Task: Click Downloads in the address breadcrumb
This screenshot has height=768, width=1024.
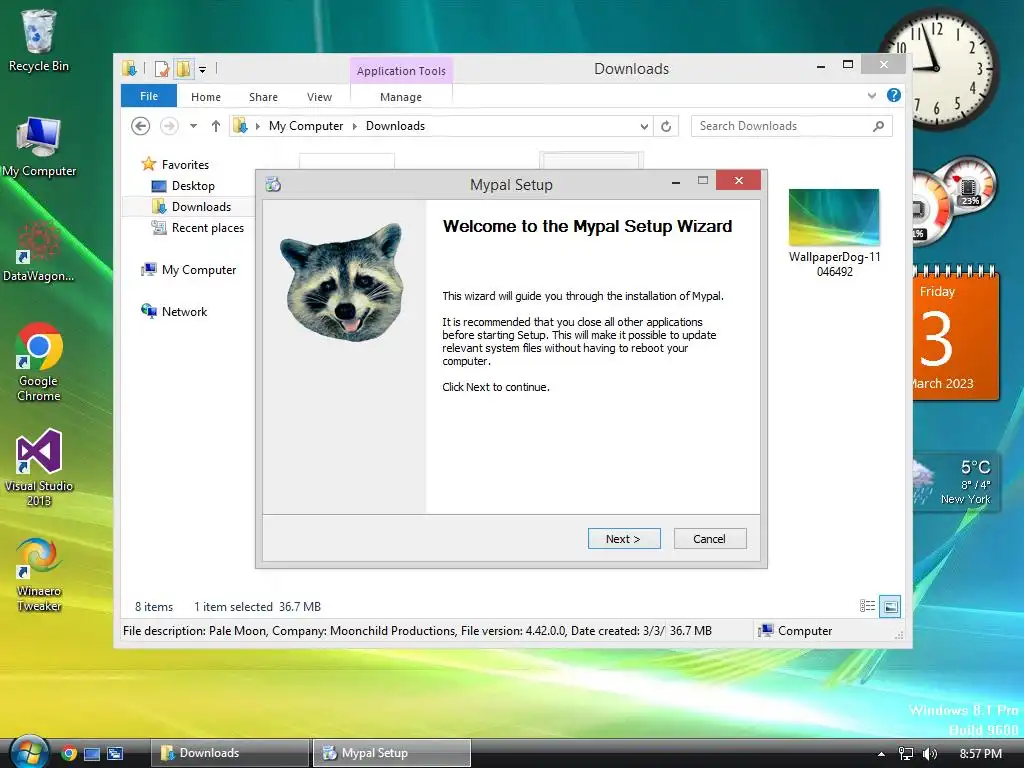Action: tap(395, 126)
